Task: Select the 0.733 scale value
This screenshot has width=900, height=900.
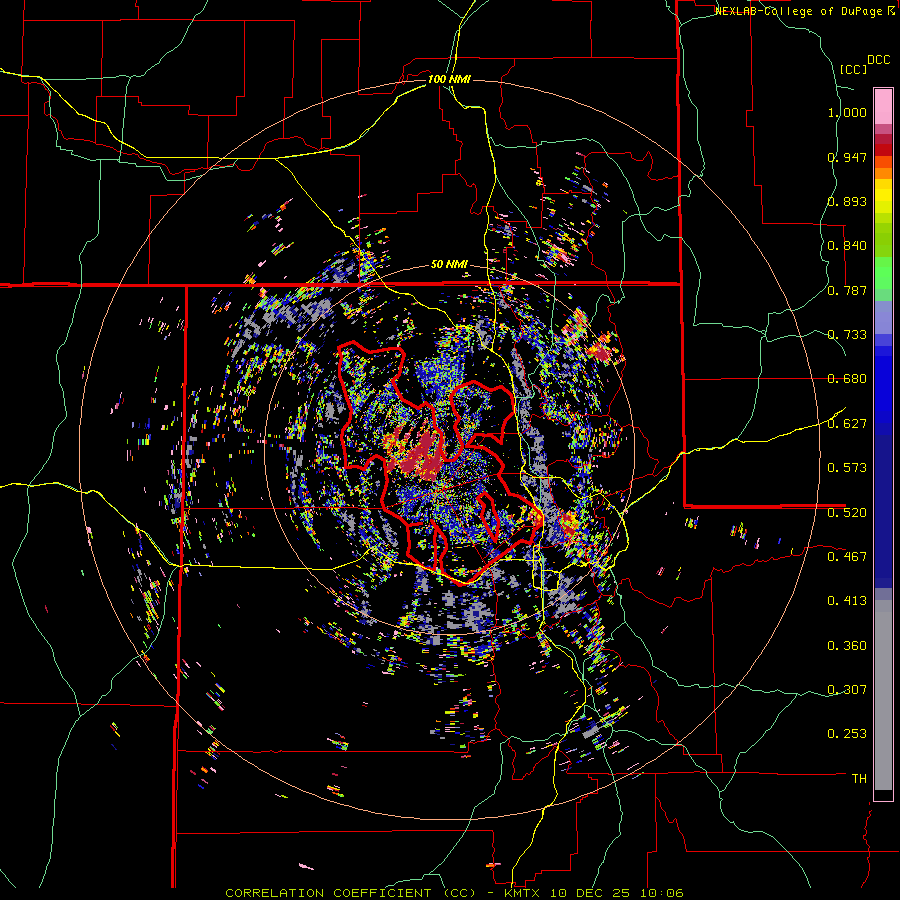Action: click(x=847, y=335)
